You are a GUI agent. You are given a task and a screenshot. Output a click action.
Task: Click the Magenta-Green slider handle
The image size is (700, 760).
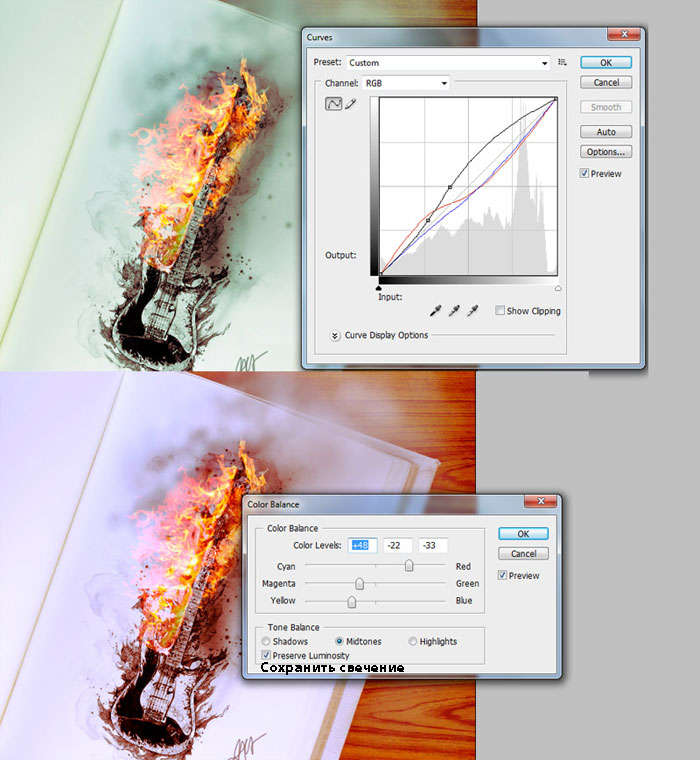359,583
